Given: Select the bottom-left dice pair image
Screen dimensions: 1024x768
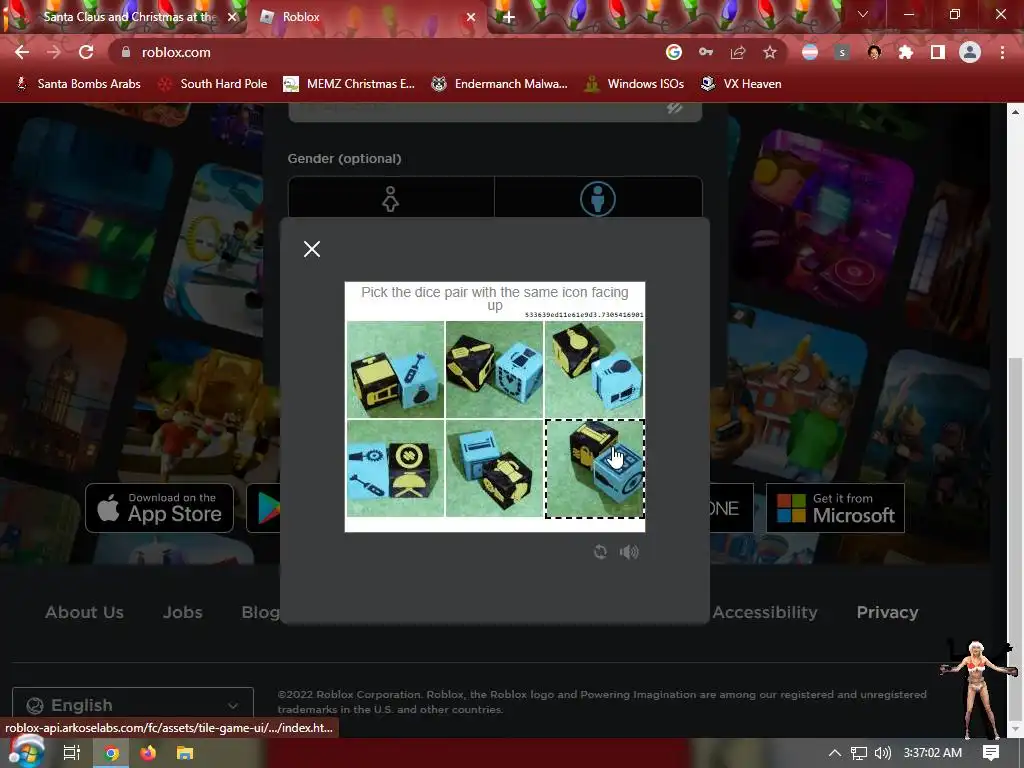Looking at the screenshot, I should (395, 468).
